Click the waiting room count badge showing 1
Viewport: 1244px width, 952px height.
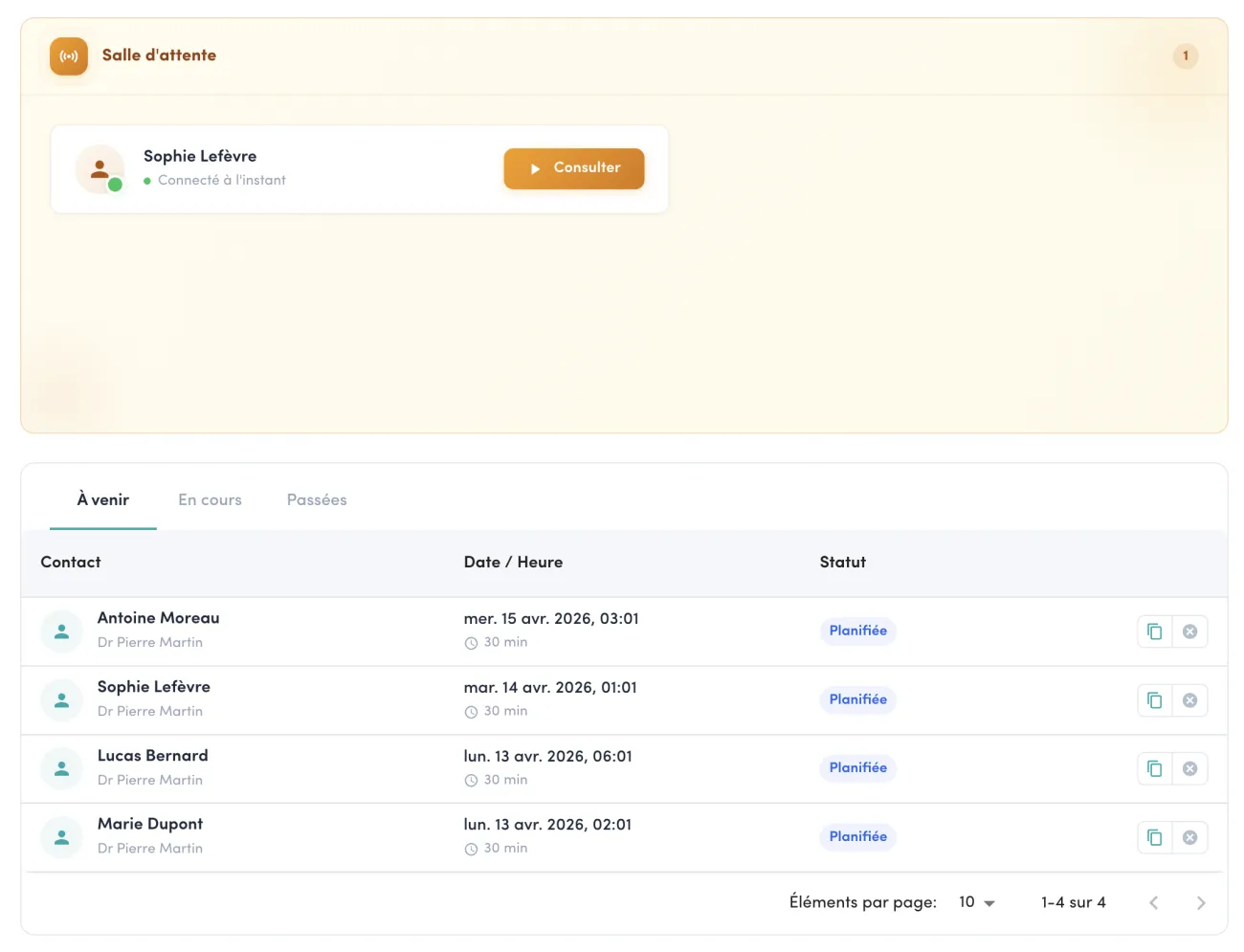pyautogui.click(x=1186, y=55)
